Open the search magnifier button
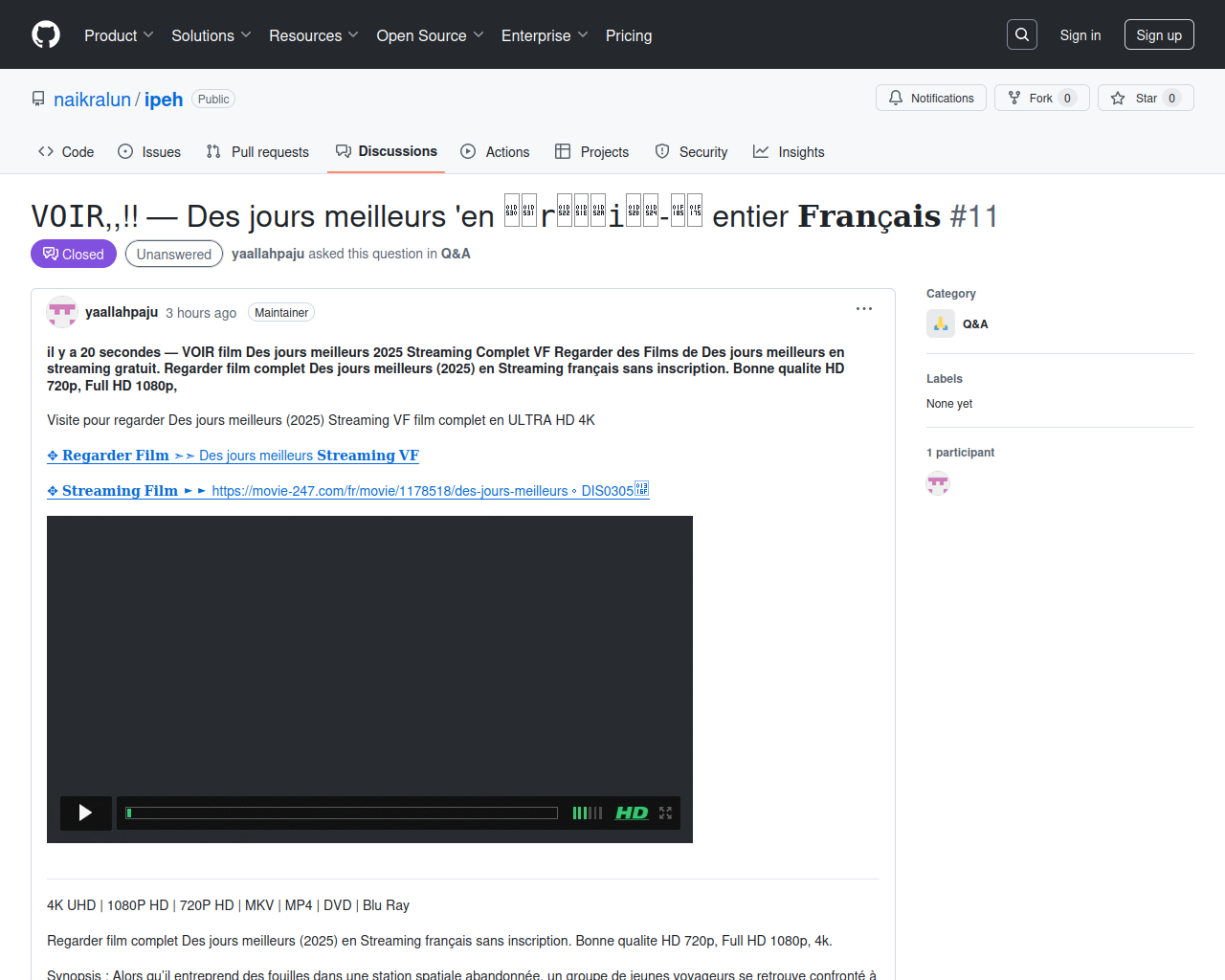The width and height of the screenshot is (1225, 980). (1022, 34)
